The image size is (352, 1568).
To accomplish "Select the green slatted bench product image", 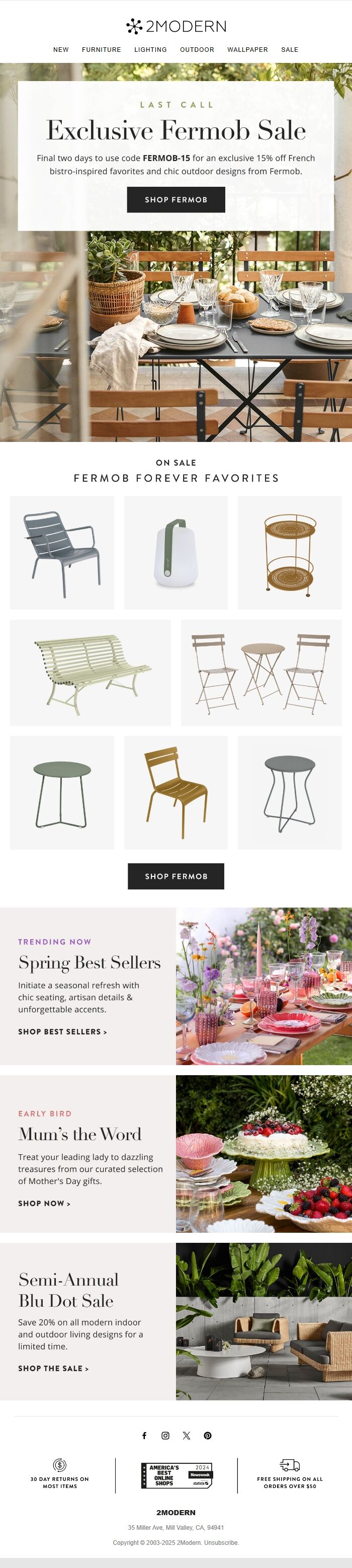I will point(91,673).
